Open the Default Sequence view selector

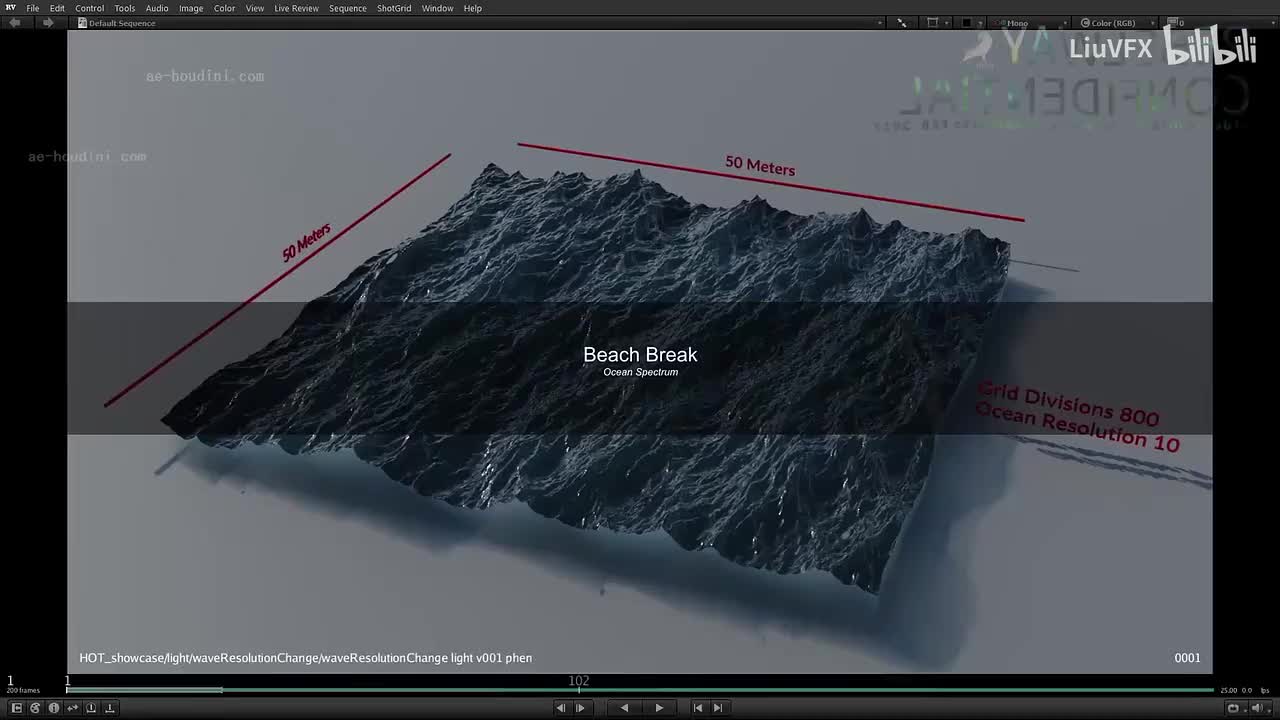coord(480,23)
